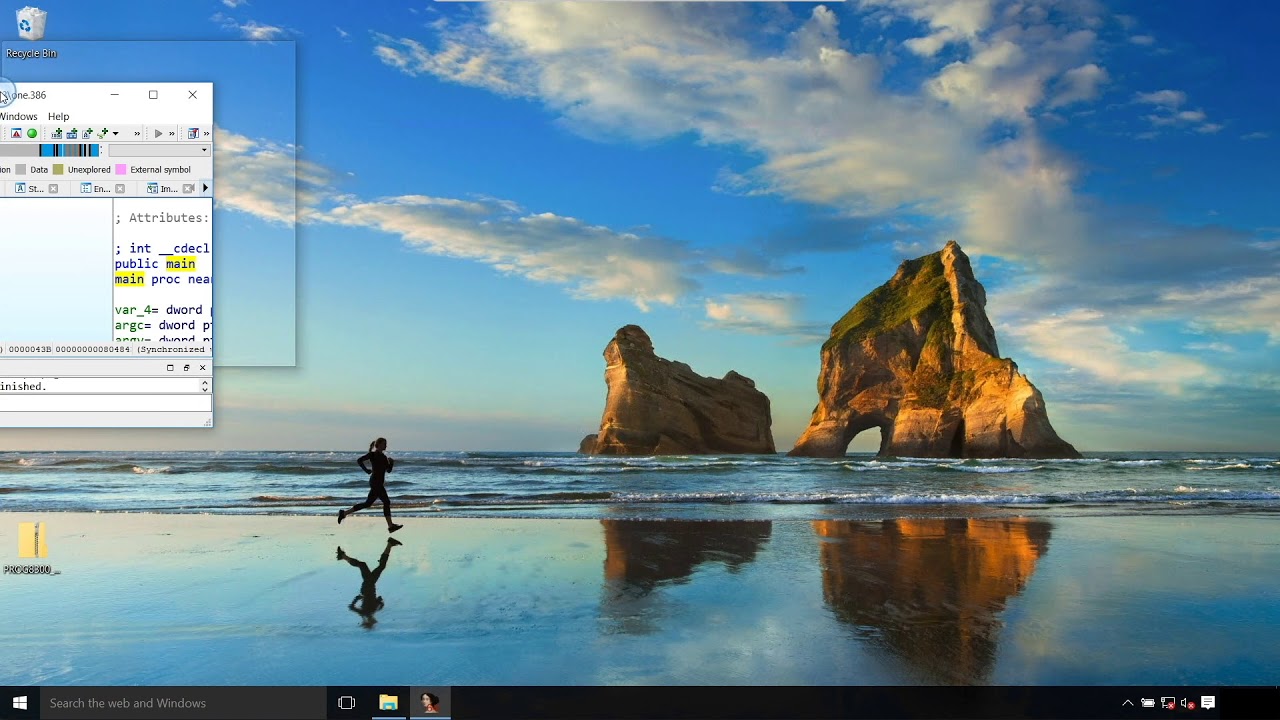
Task: Click the third green-arrow icon after the green circle
Action: click(87, 133)
